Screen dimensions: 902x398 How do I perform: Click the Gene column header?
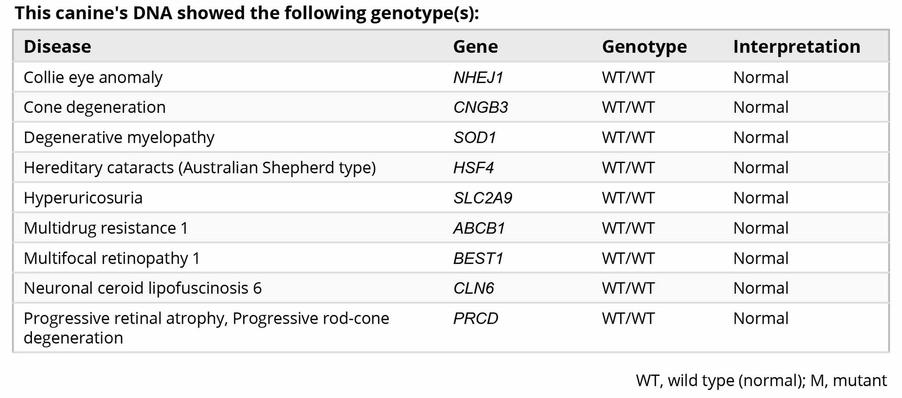(x=475, y=47)
